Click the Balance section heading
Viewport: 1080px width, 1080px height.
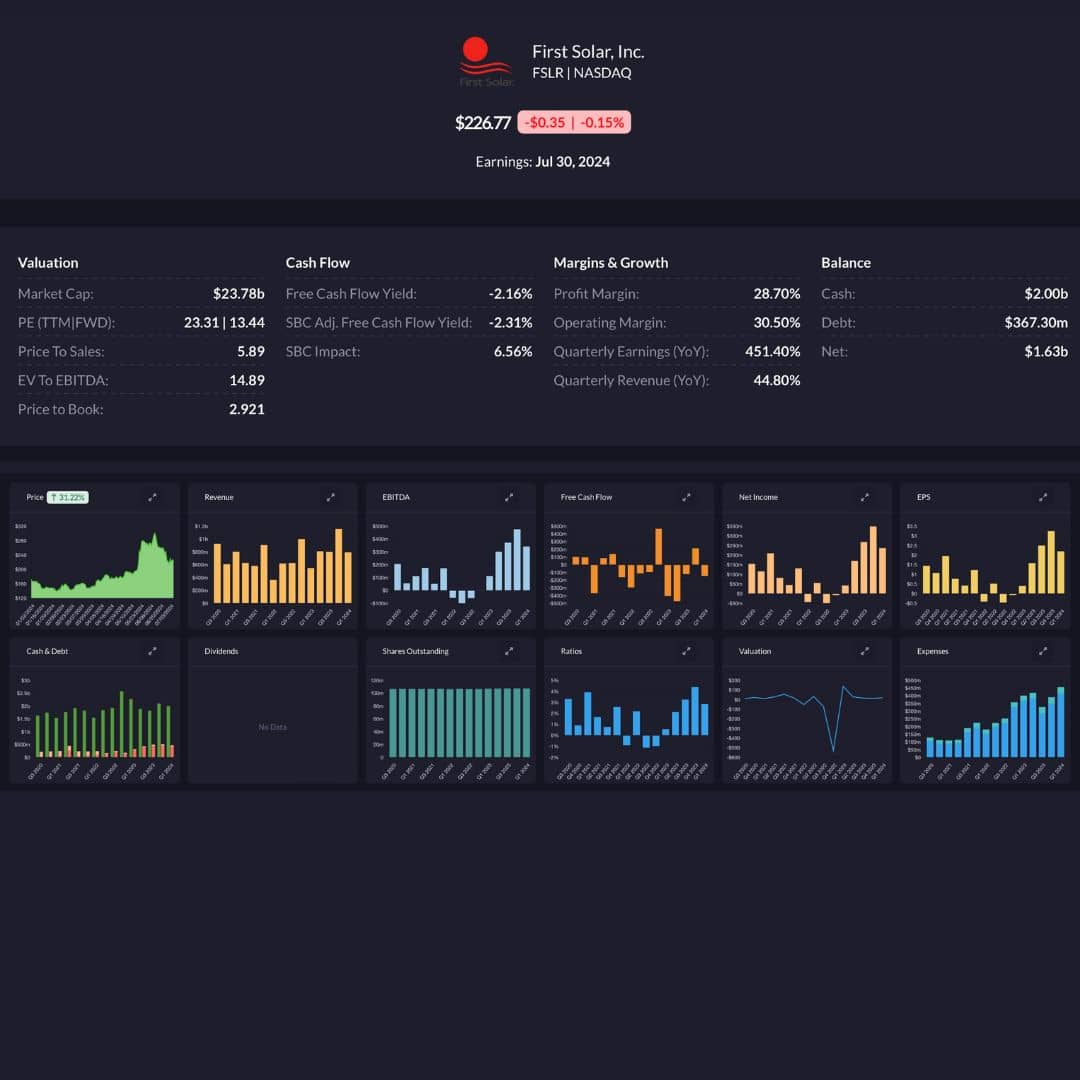[846, 262]
